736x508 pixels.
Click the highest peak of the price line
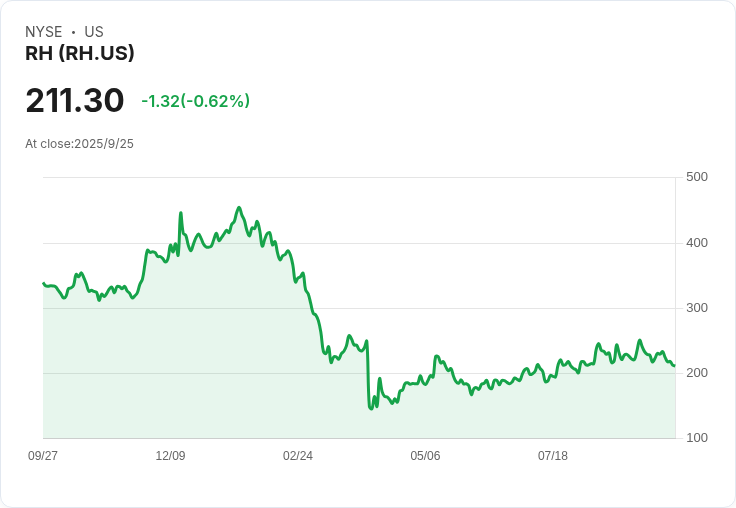point(238,208)
